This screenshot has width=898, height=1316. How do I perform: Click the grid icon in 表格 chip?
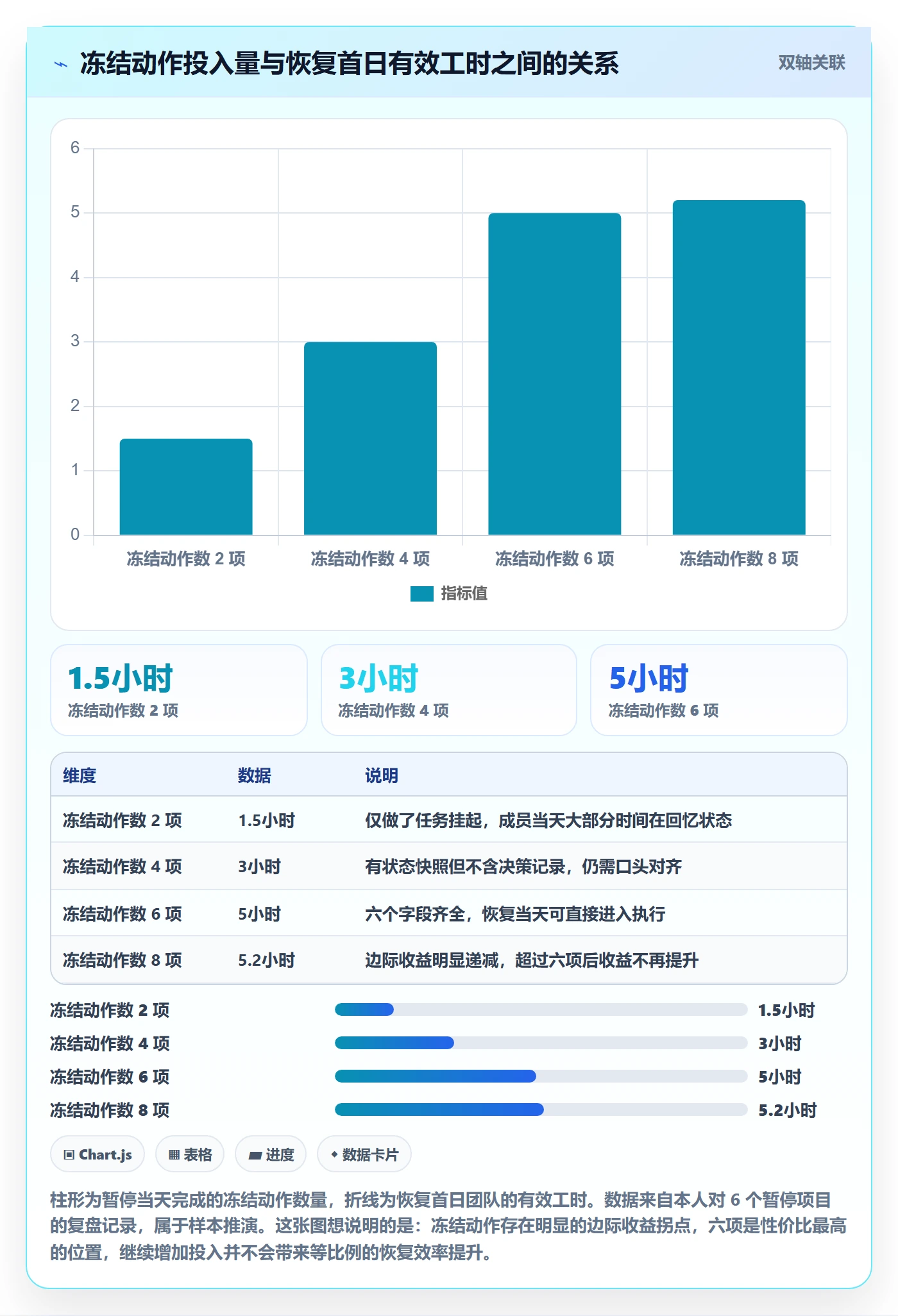pos(174,1155)
